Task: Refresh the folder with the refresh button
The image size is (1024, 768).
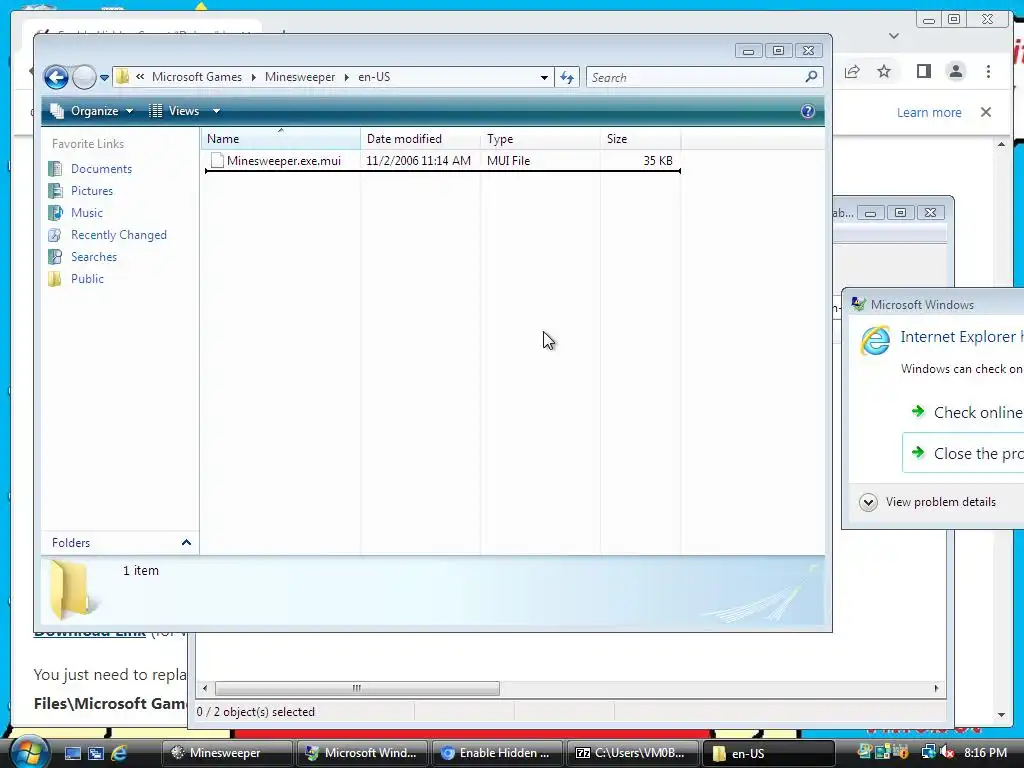Action: pos(567,78)
